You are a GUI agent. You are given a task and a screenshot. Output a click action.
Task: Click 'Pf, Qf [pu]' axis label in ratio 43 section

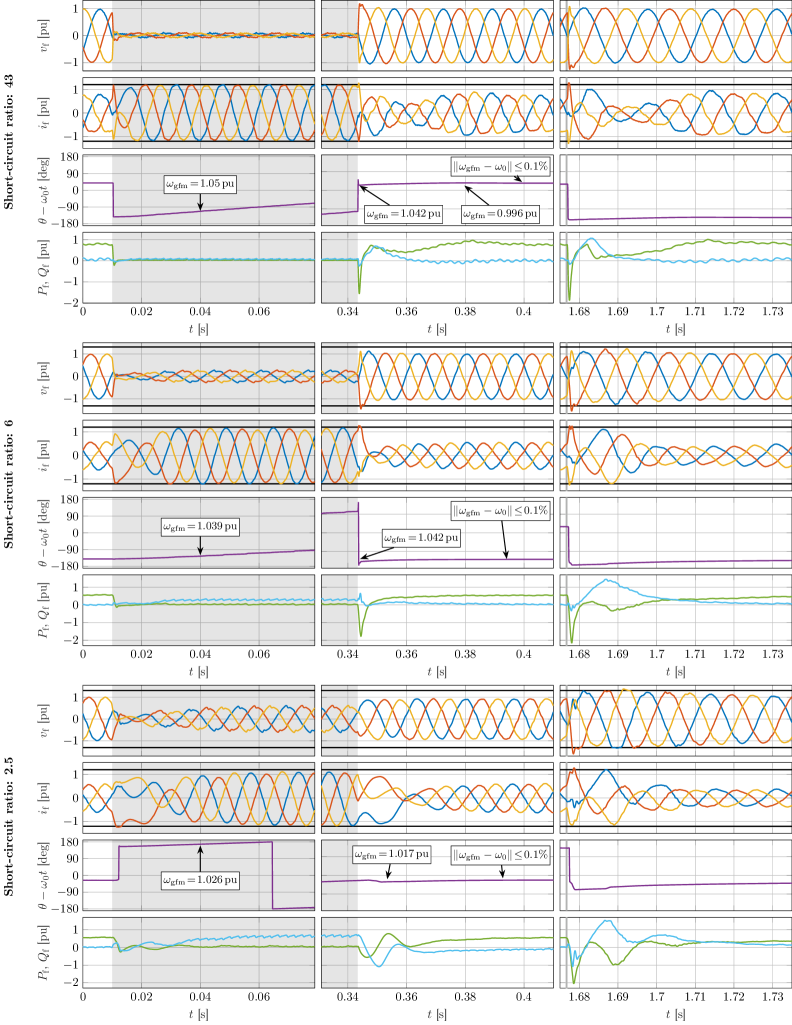[x=43, y=267]
